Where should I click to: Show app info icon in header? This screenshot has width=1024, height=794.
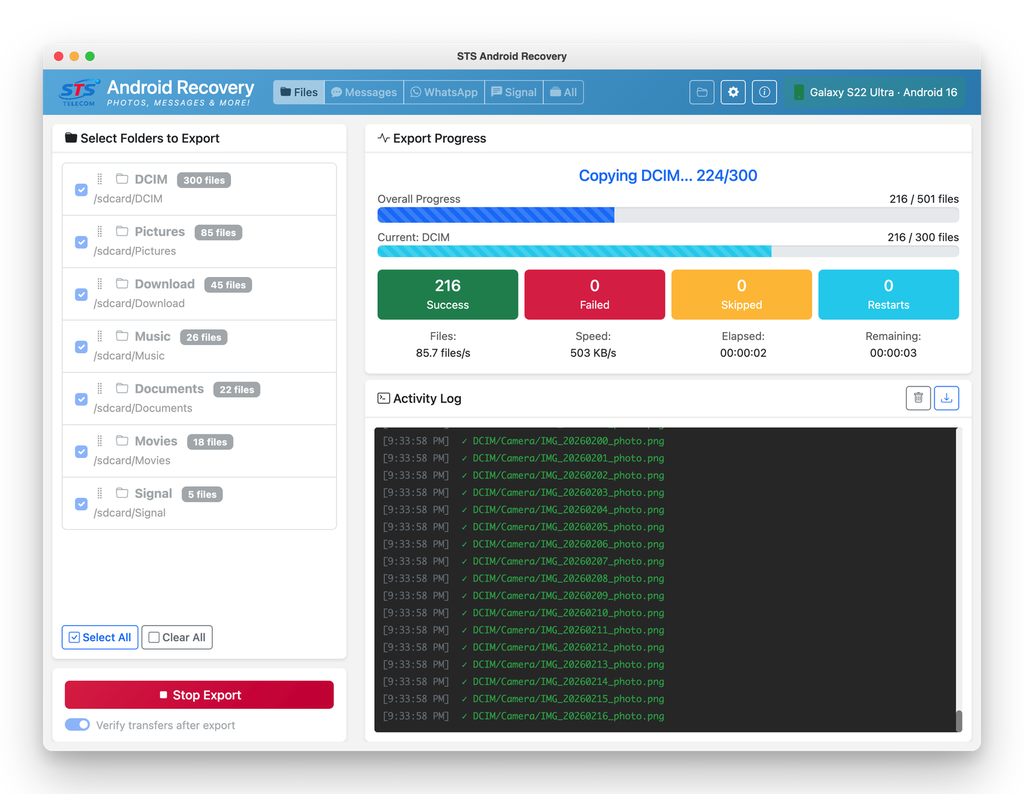tap(764, 92)
